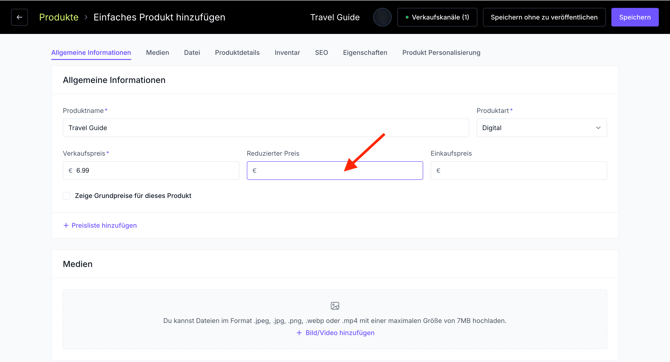Click the Produktname input field

pyautogui.click(x=266, y=128)
